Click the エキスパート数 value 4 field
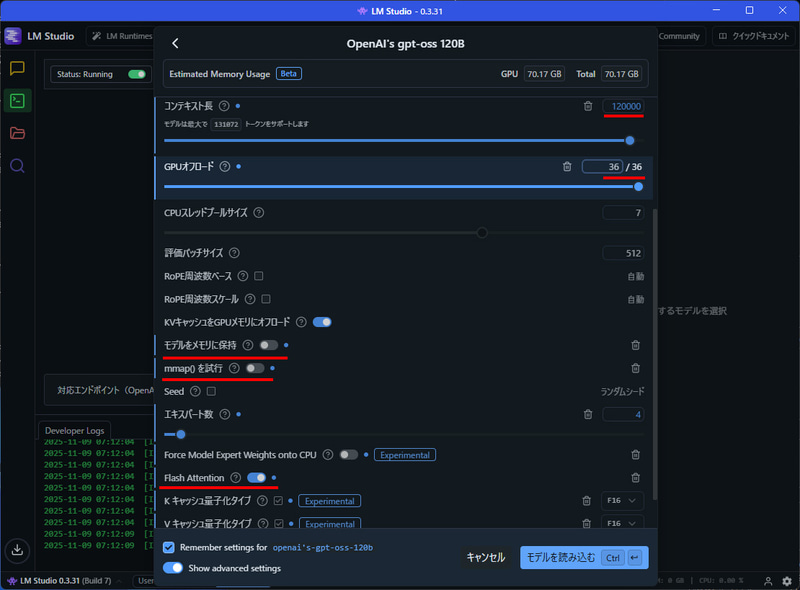The image size is (800, 590). click(x=623, y=414)
